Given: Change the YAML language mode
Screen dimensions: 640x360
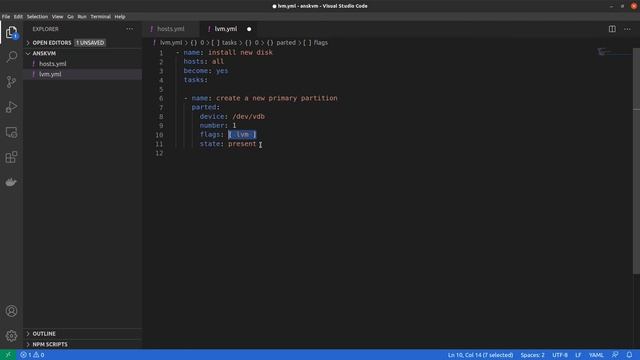Looking at the screenshot, I should [x=596, y=355].
